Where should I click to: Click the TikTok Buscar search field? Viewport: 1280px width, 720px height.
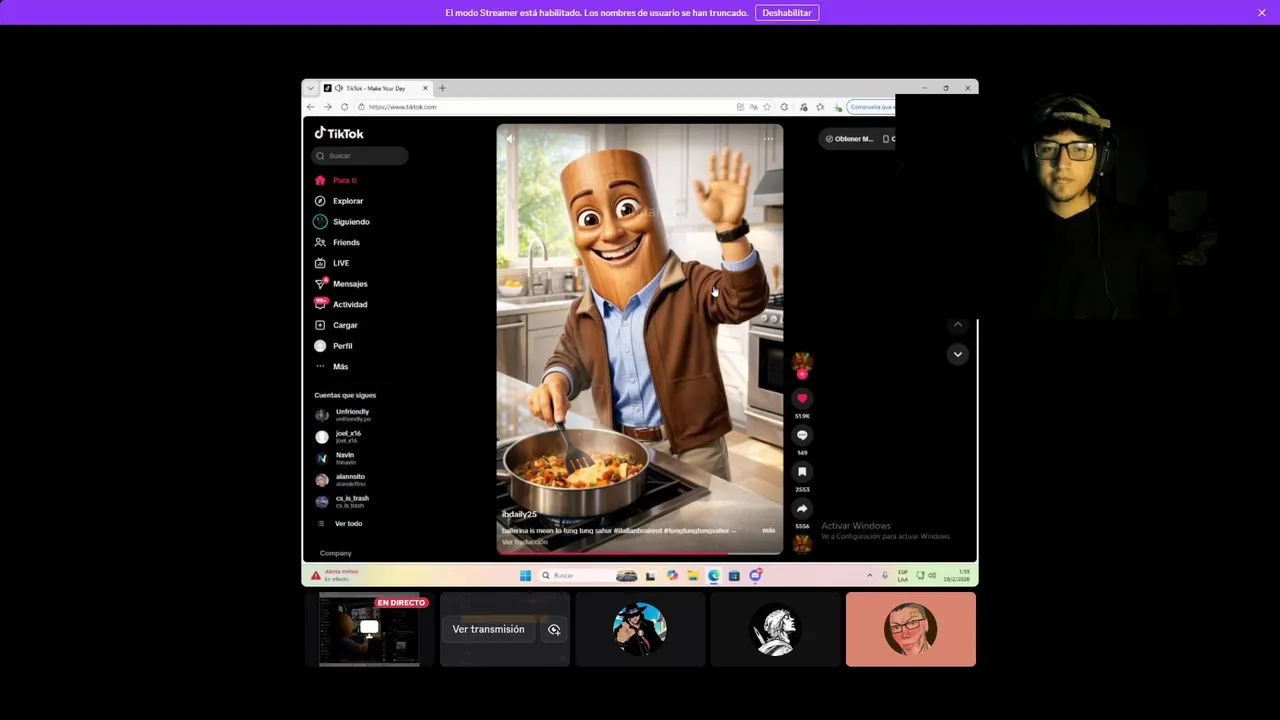(x=360, y=156)
